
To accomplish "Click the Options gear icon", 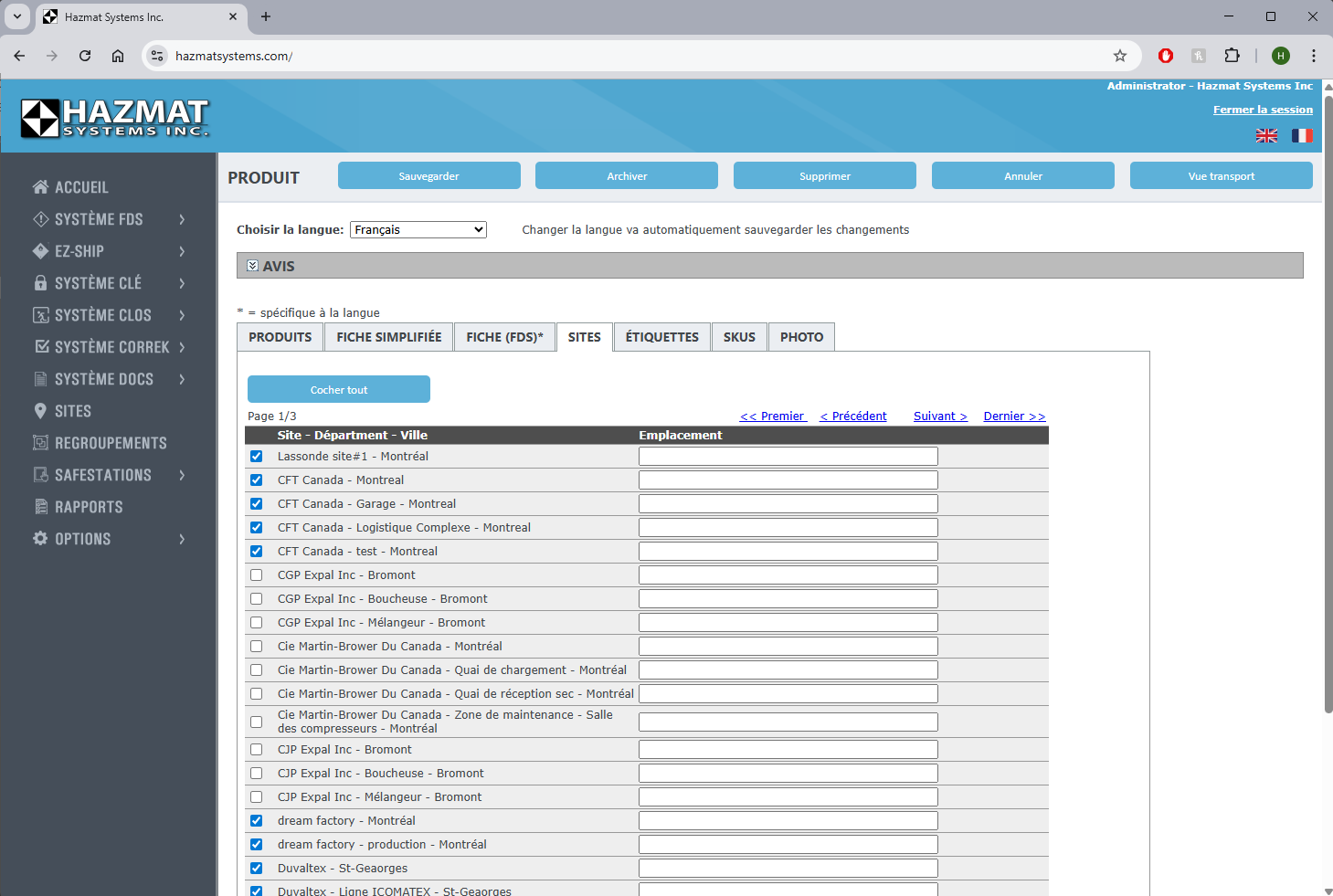I will [40, 539].
